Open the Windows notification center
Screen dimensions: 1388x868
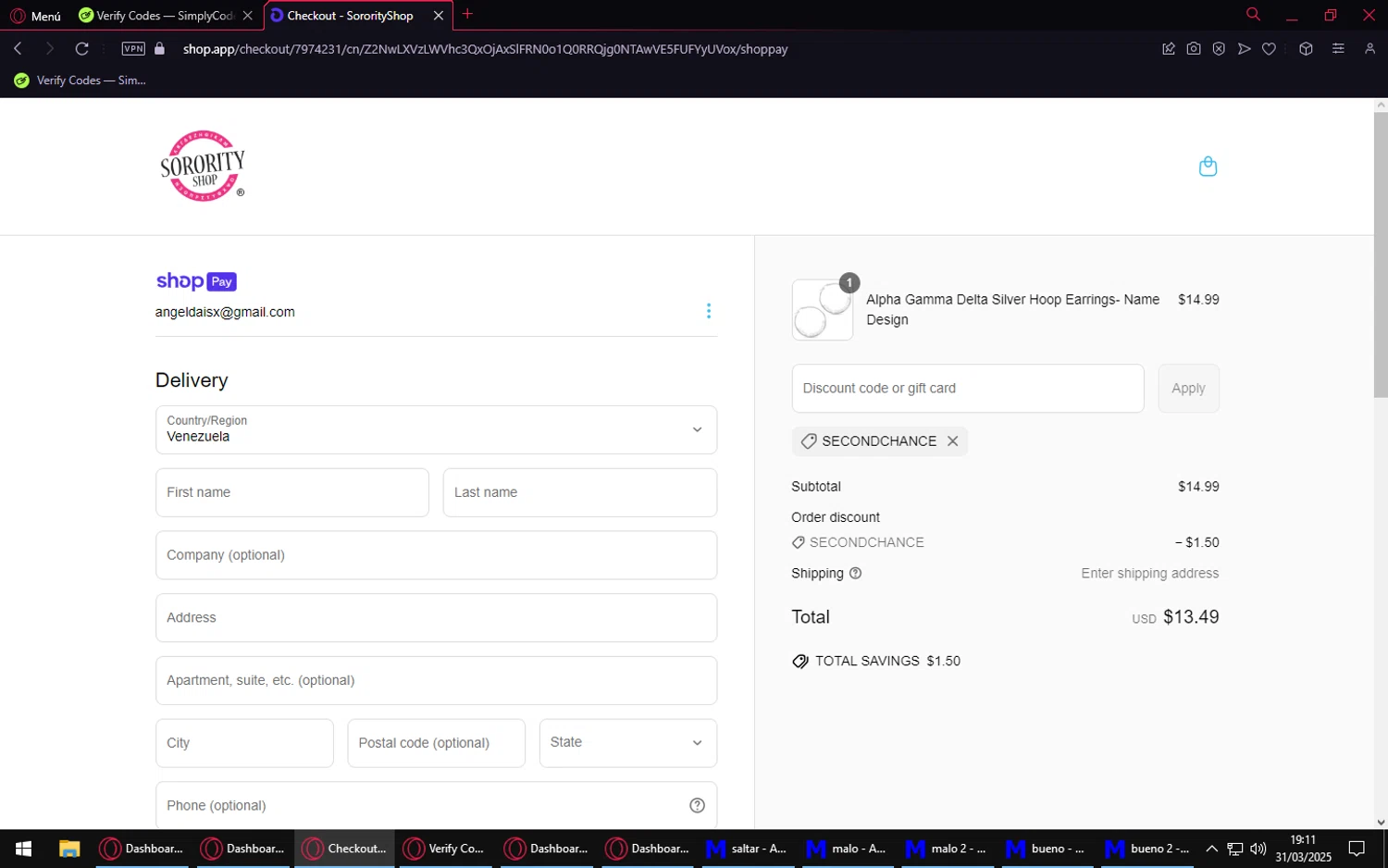coord(1357,849)
